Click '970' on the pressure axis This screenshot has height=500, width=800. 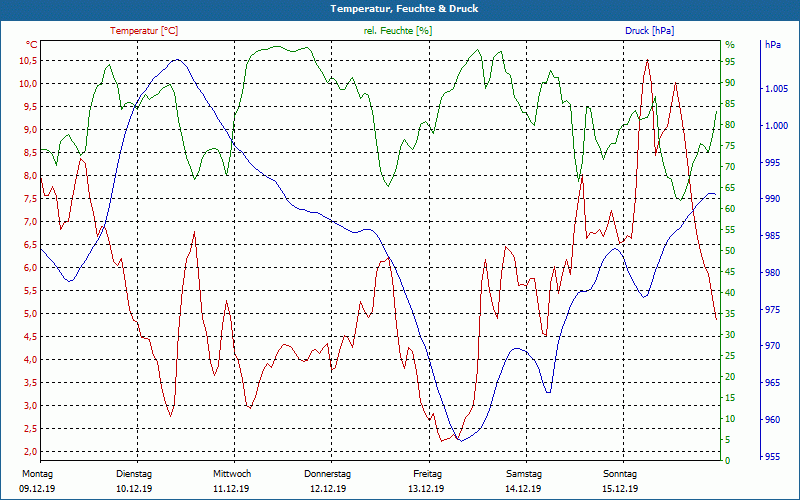773,346
